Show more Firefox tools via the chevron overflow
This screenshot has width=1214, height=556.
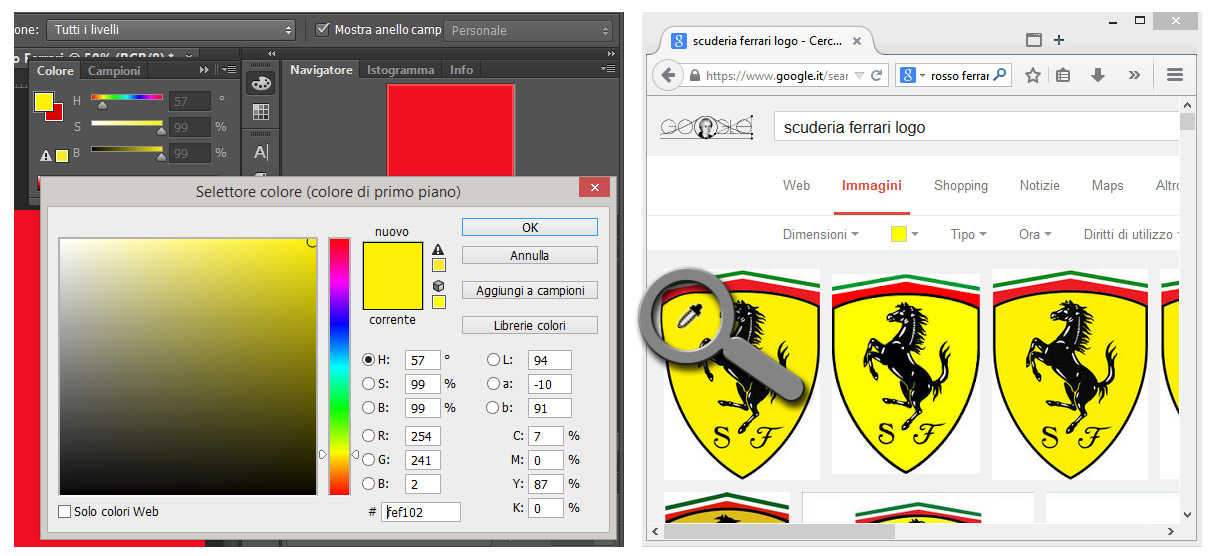[x=1133, y=75]
